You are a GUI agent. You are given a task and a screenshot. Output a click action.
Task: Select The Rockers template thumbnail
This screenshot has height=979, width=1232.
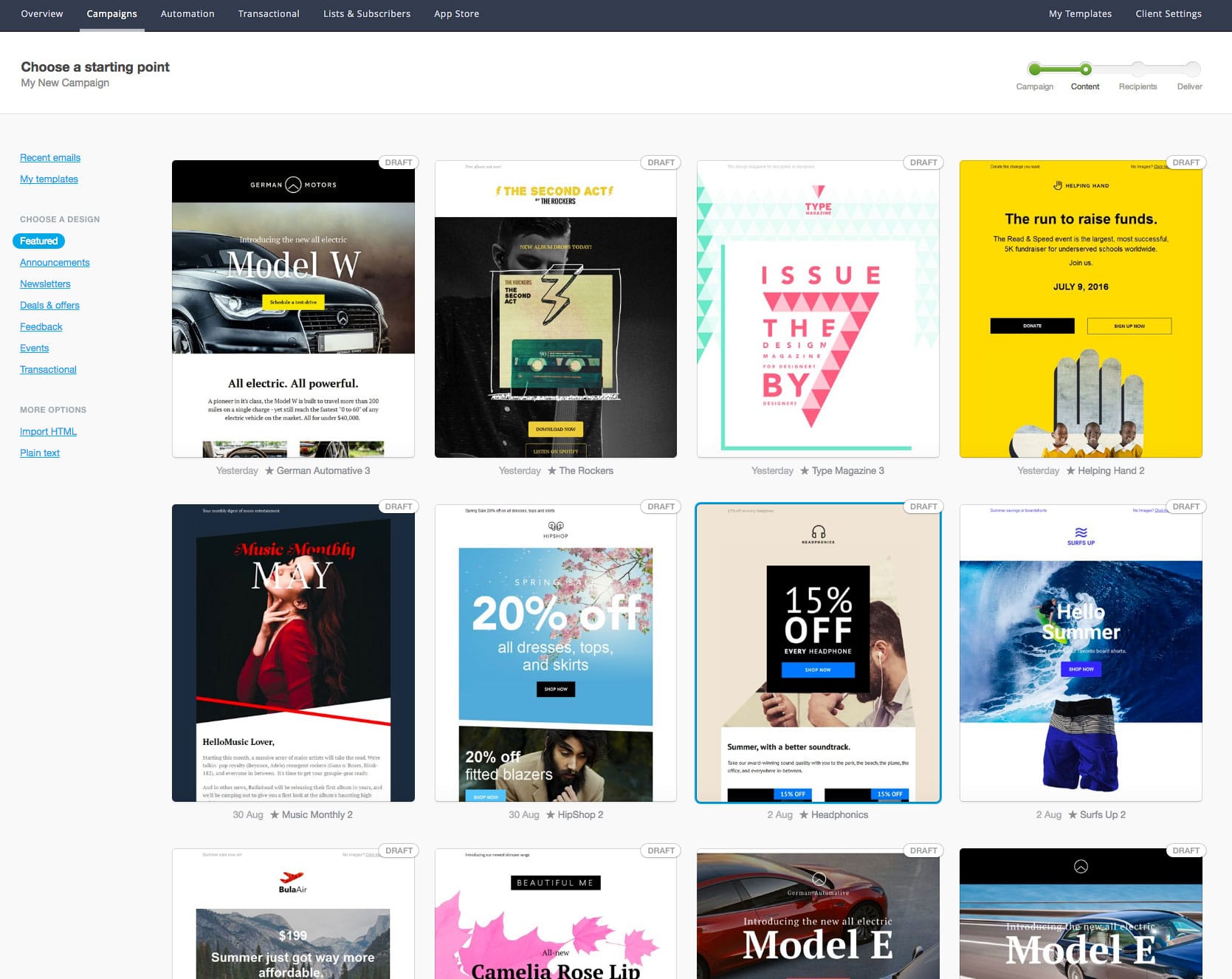[x=556, y=309]
